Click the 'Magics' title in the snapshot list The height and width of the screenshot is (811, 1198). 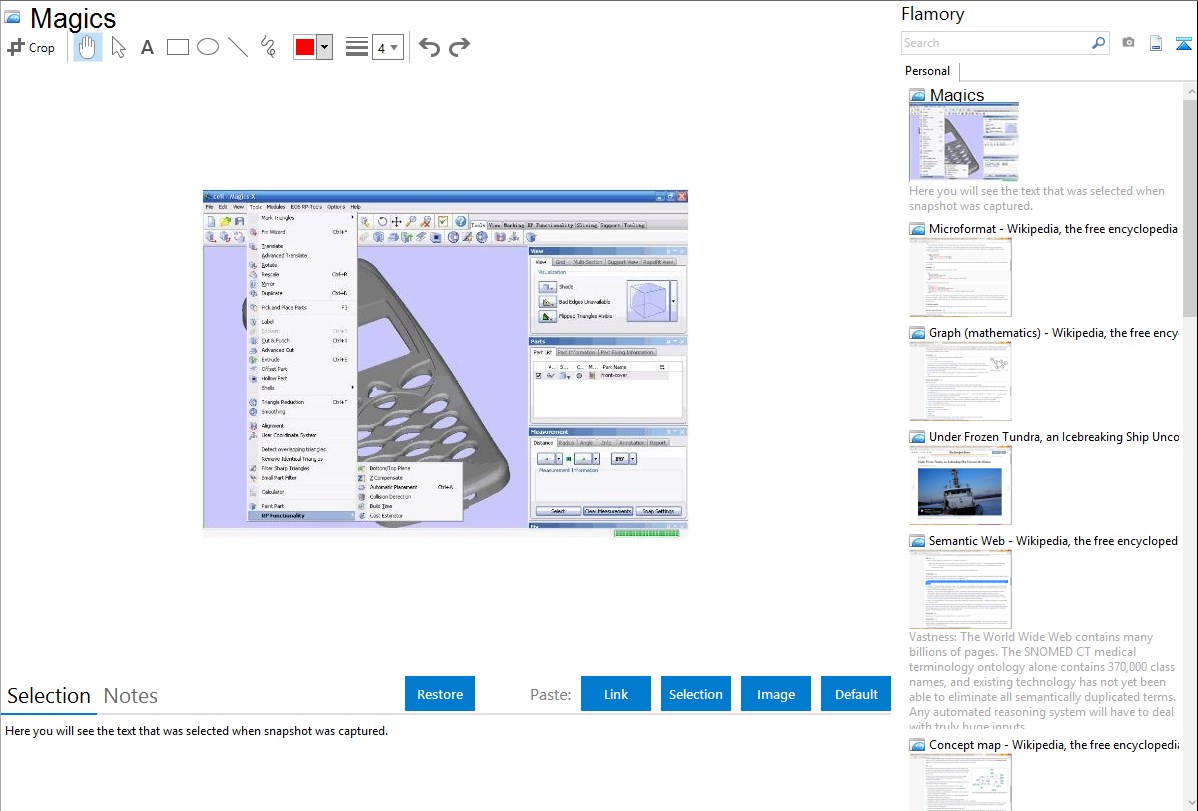click(957, 96)
